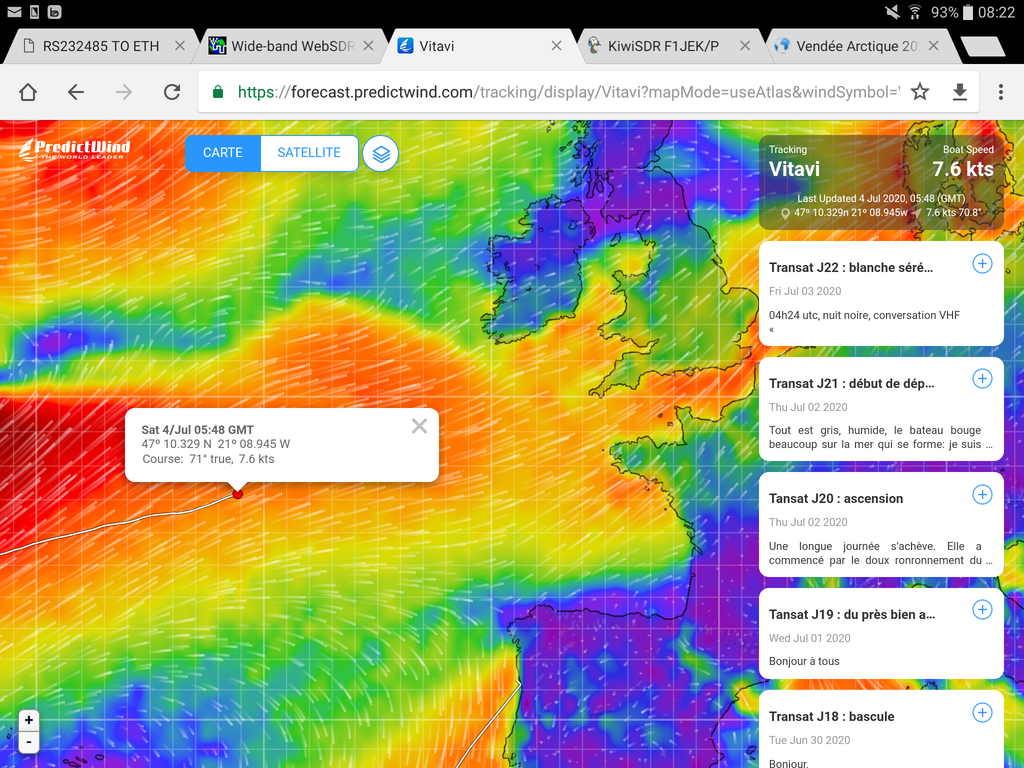1024x768 pixels.
Task: Go back to the previous page
Action: pyautogui.click(x=76, y=92)
